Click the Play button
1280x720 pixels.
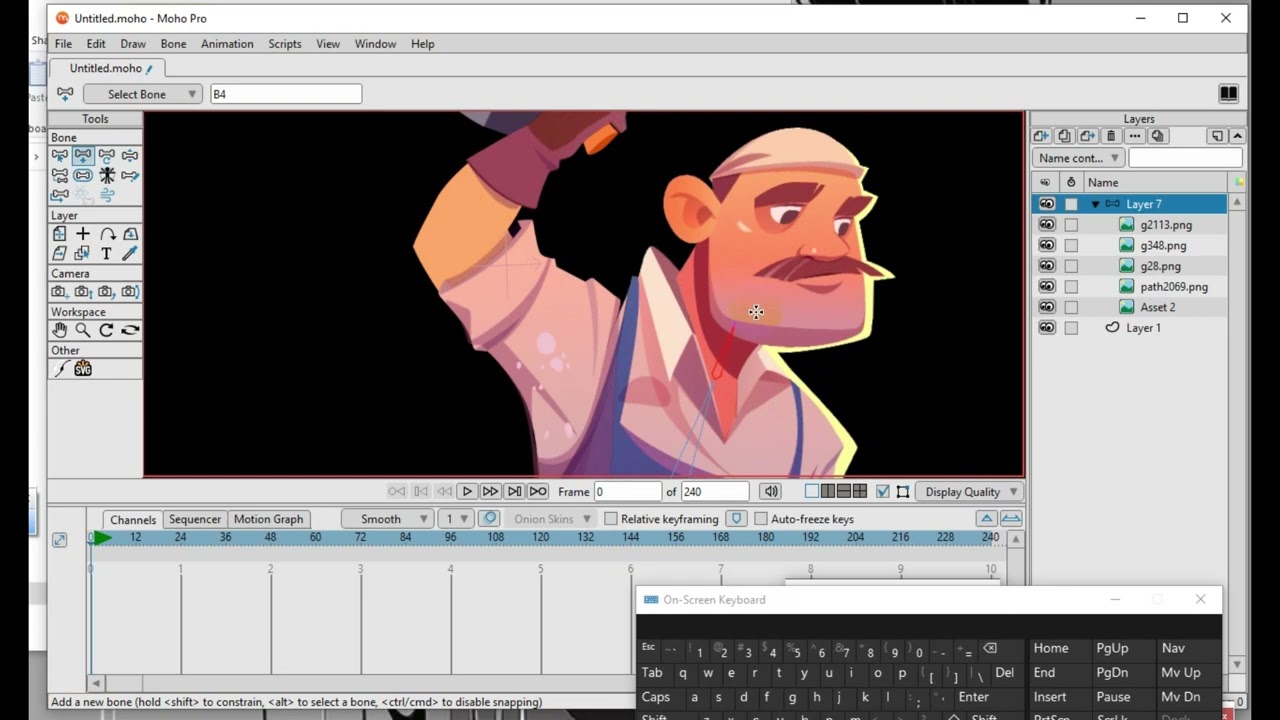click(467, 492)
